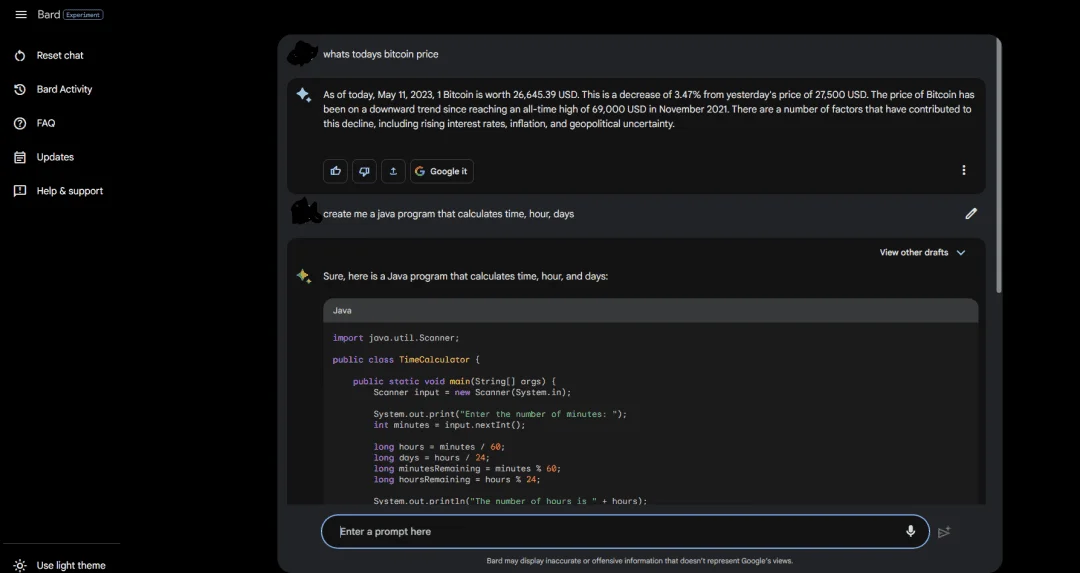The height and width of the screenshot is (573, 1080).
Task: Click the Google it button
Action: tap(442, 171)
